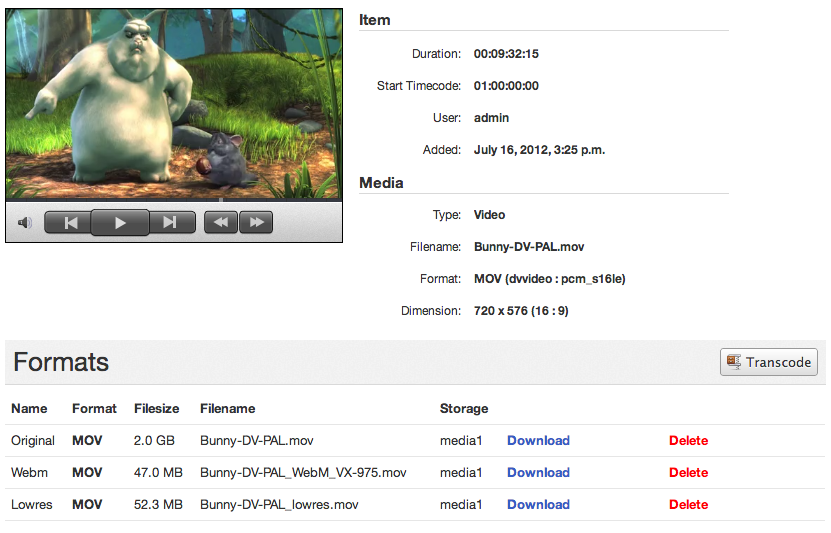
Task: Click the Lowres row name
Action: 32,505
